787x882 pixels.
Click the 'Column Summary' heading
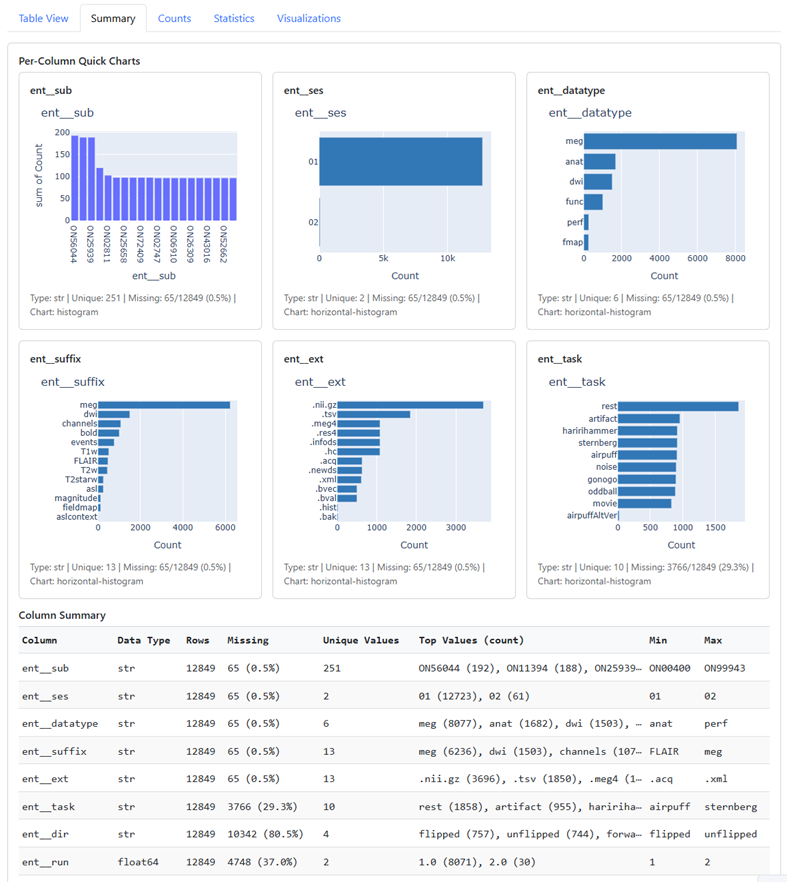click(62, 615)
